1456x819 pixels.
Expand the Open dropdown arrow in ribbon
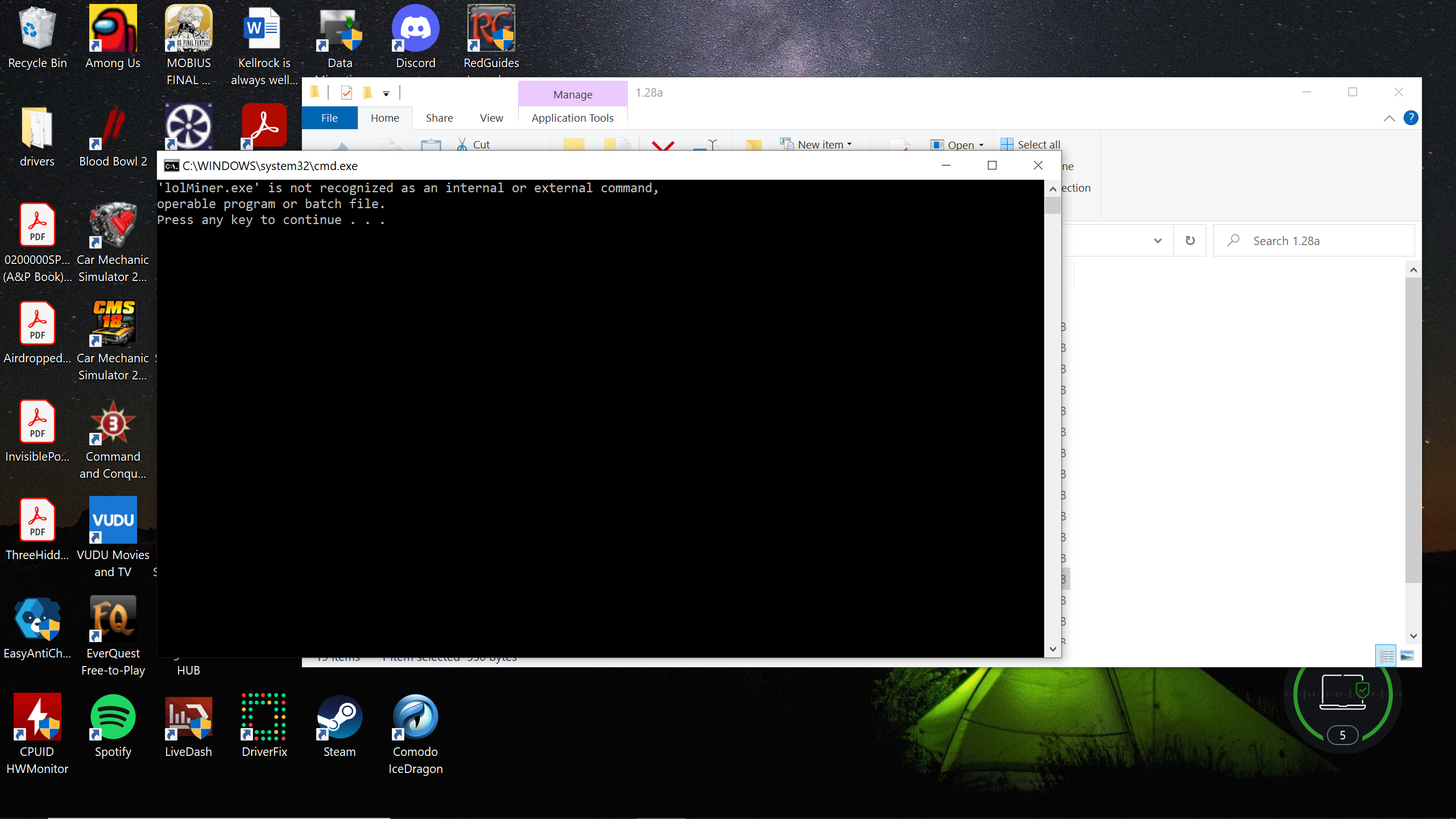tap(981, 145)
